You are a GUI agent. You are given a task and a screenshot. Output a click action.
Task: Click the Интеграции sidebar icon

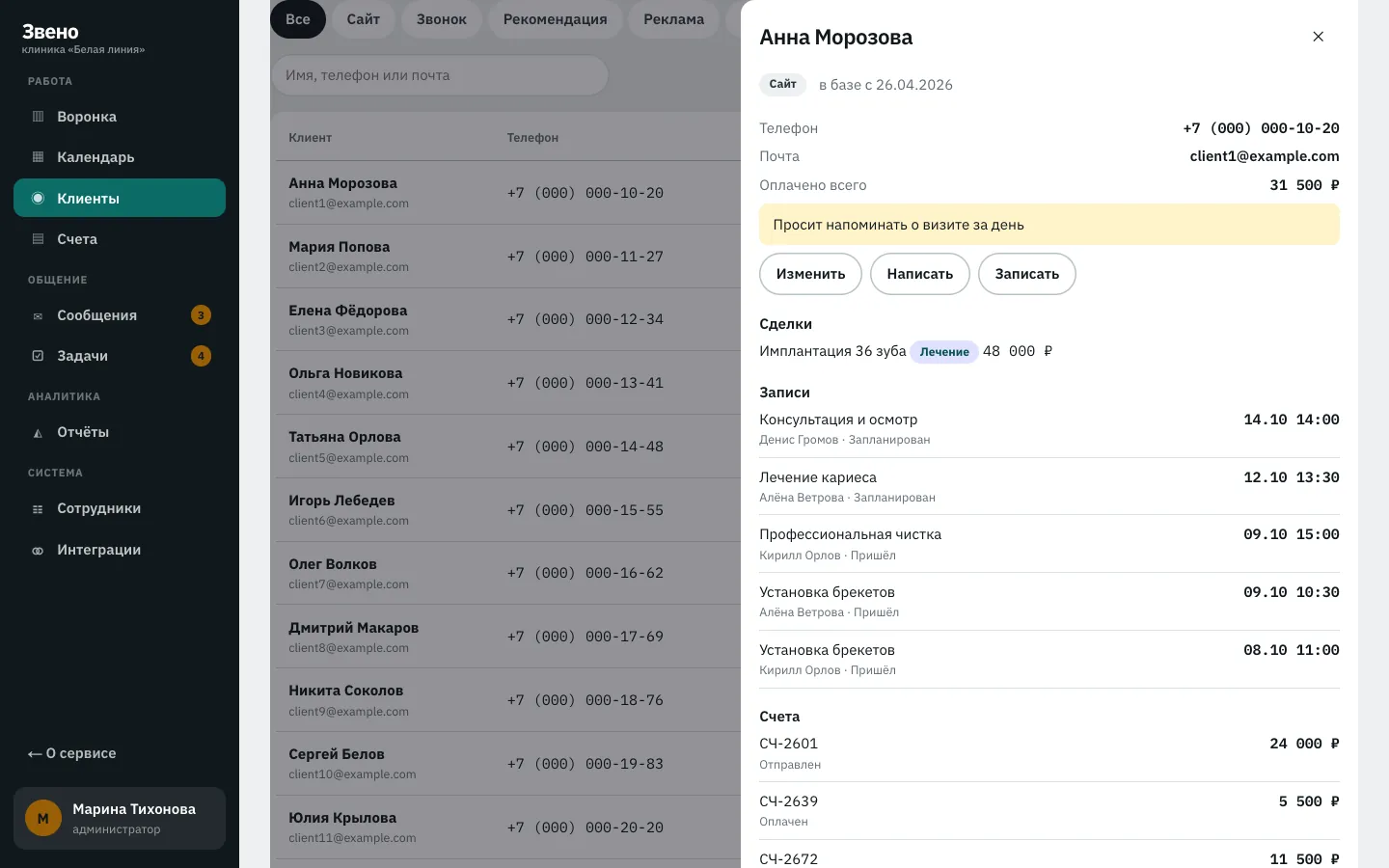(x=38, y=550)
